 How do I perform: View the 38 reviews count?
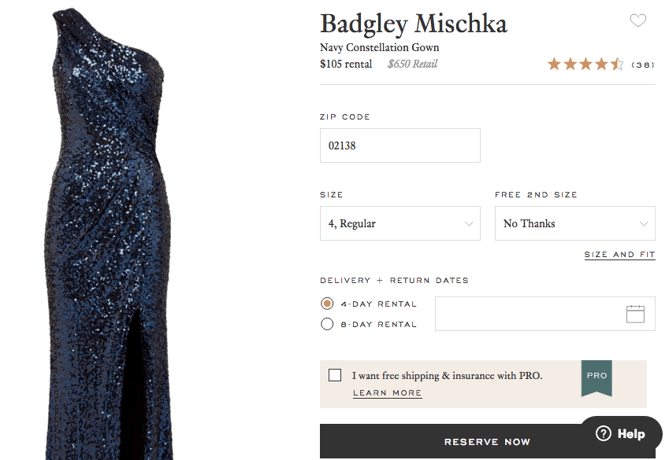643,65
